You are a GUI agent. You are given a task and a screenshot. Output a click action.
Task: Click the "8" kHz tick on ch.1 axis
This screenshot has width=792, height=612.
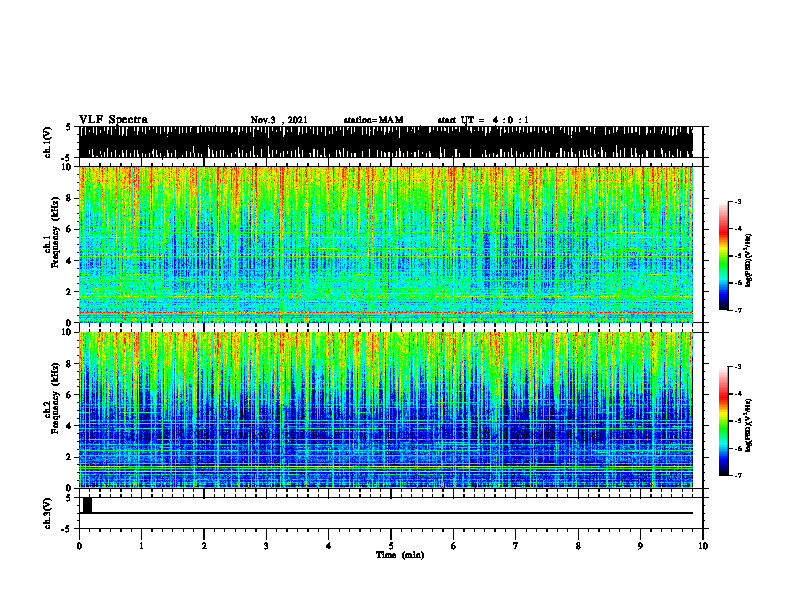click(70, 198)
